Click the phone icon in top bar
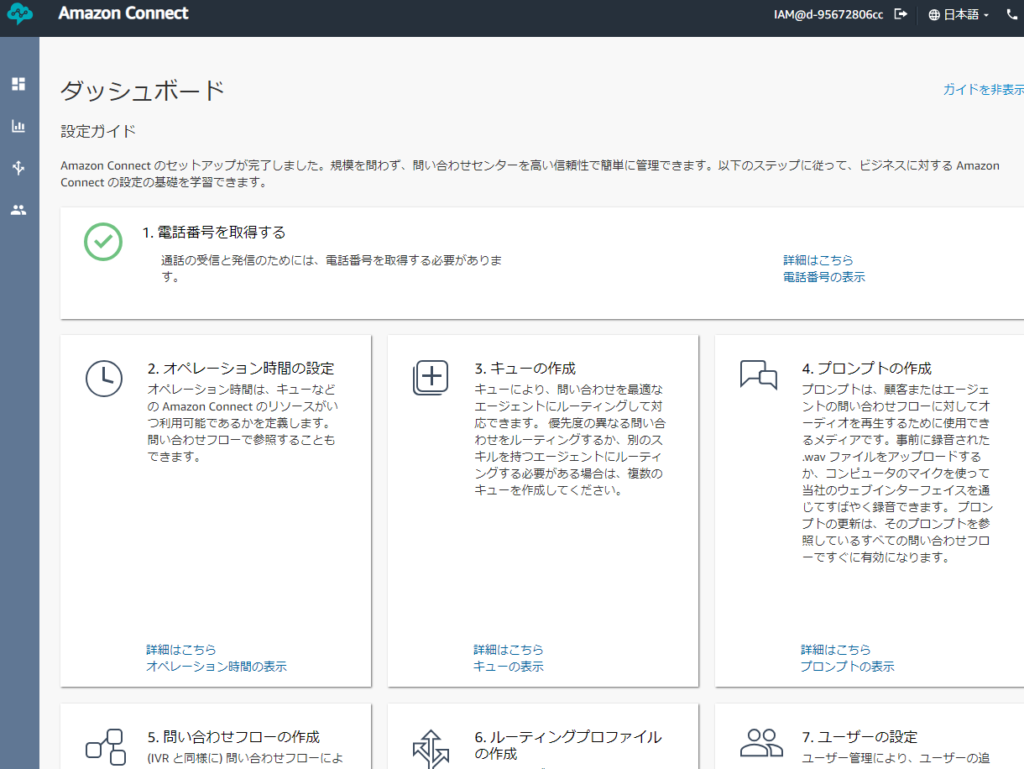The width and height of the screenshot is (1024, 769). pyautogui.click(x=1012, y=14)
